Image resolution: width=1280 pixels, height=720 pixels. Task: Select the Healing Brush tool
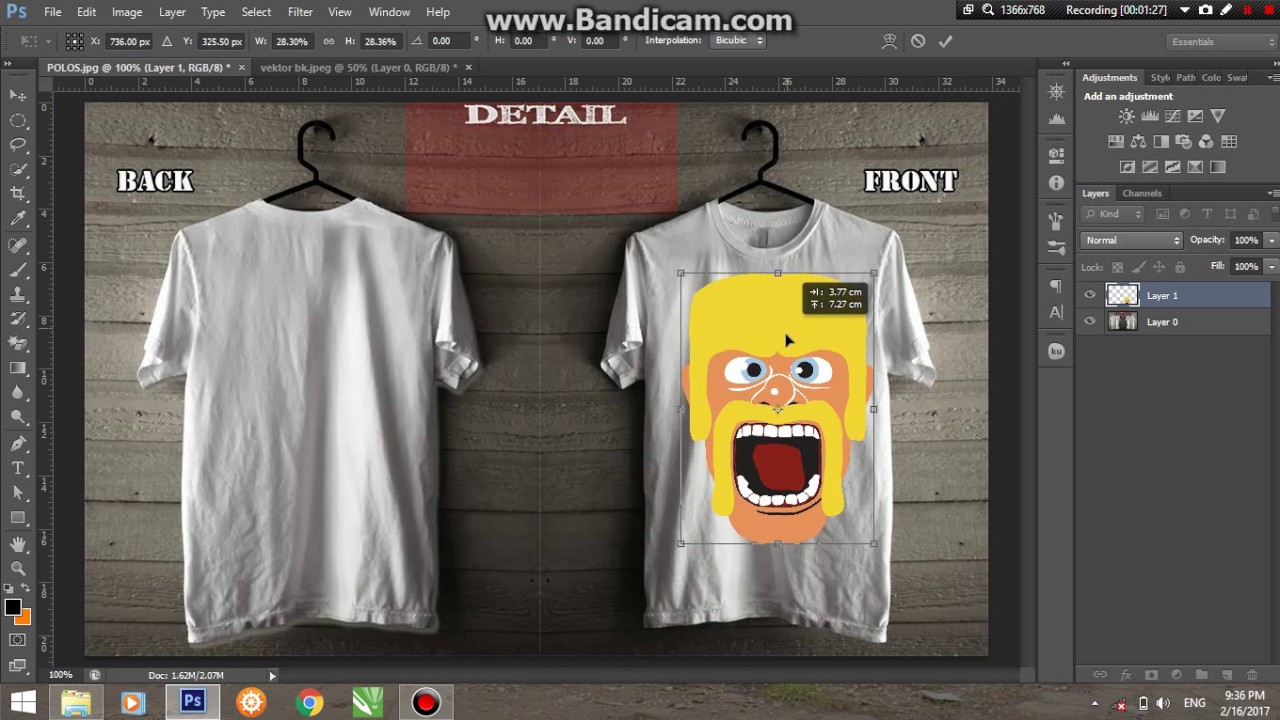coord(18,245)
